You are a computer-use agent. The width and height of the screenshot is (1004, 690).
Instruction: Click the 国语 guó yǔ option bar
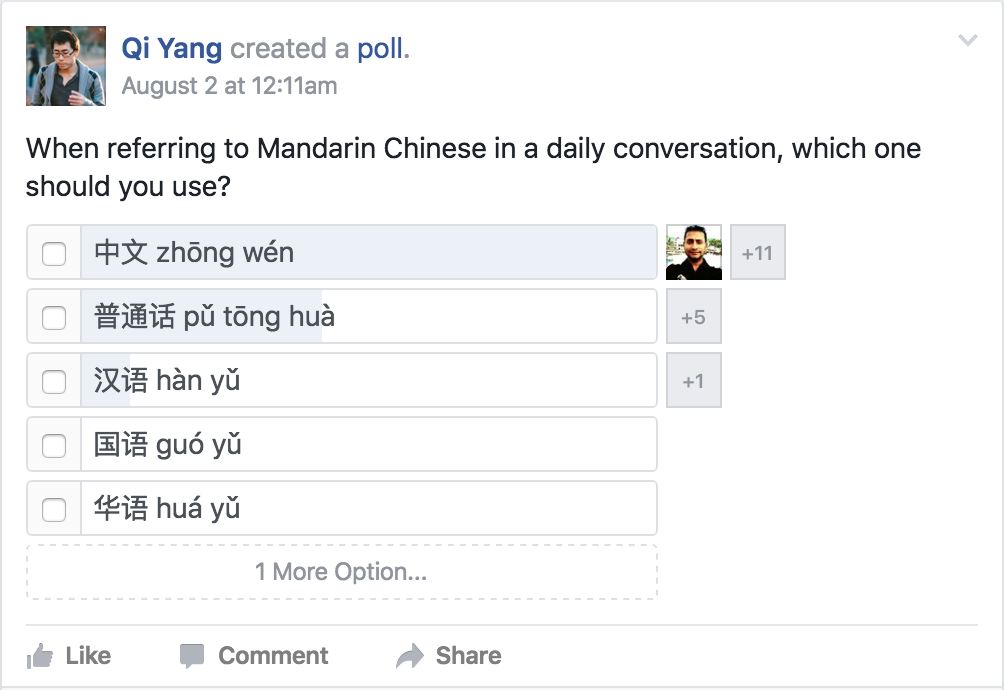coord(369,444)
